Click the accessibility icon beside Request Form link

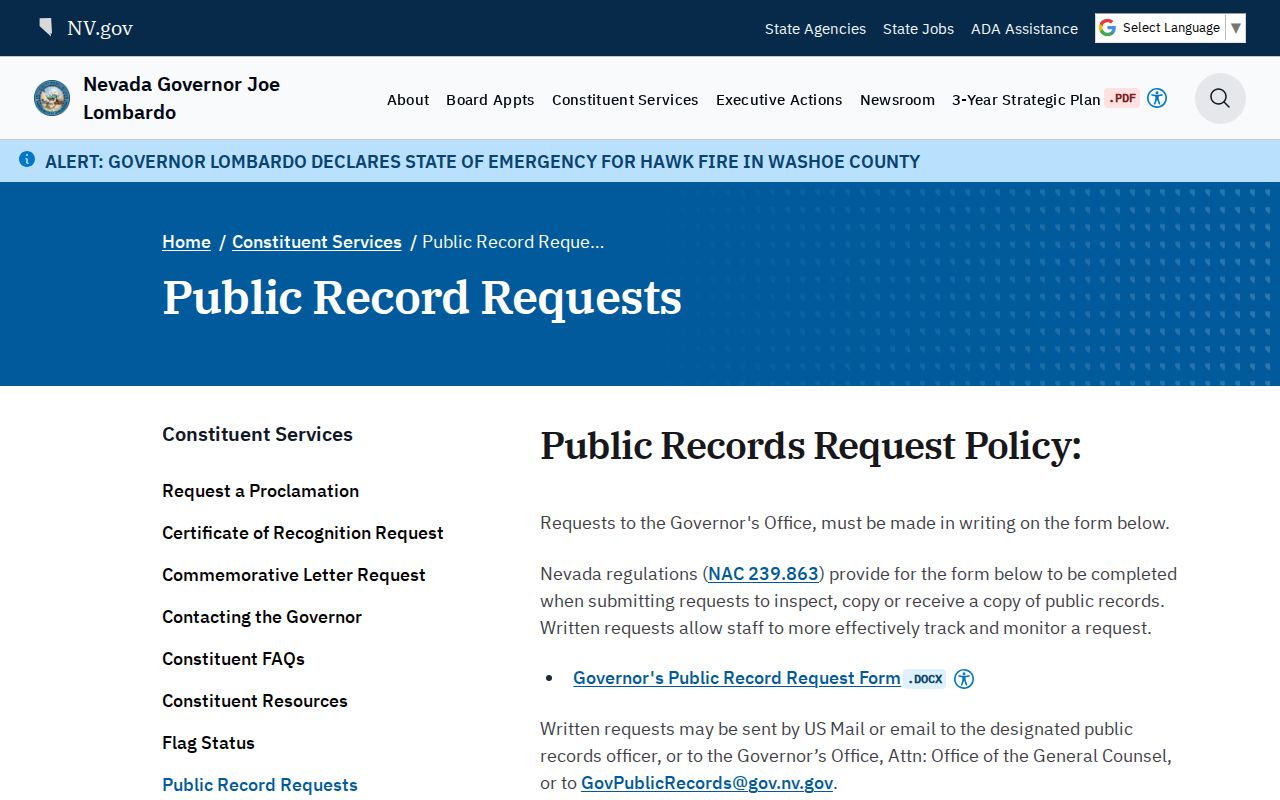964,679
